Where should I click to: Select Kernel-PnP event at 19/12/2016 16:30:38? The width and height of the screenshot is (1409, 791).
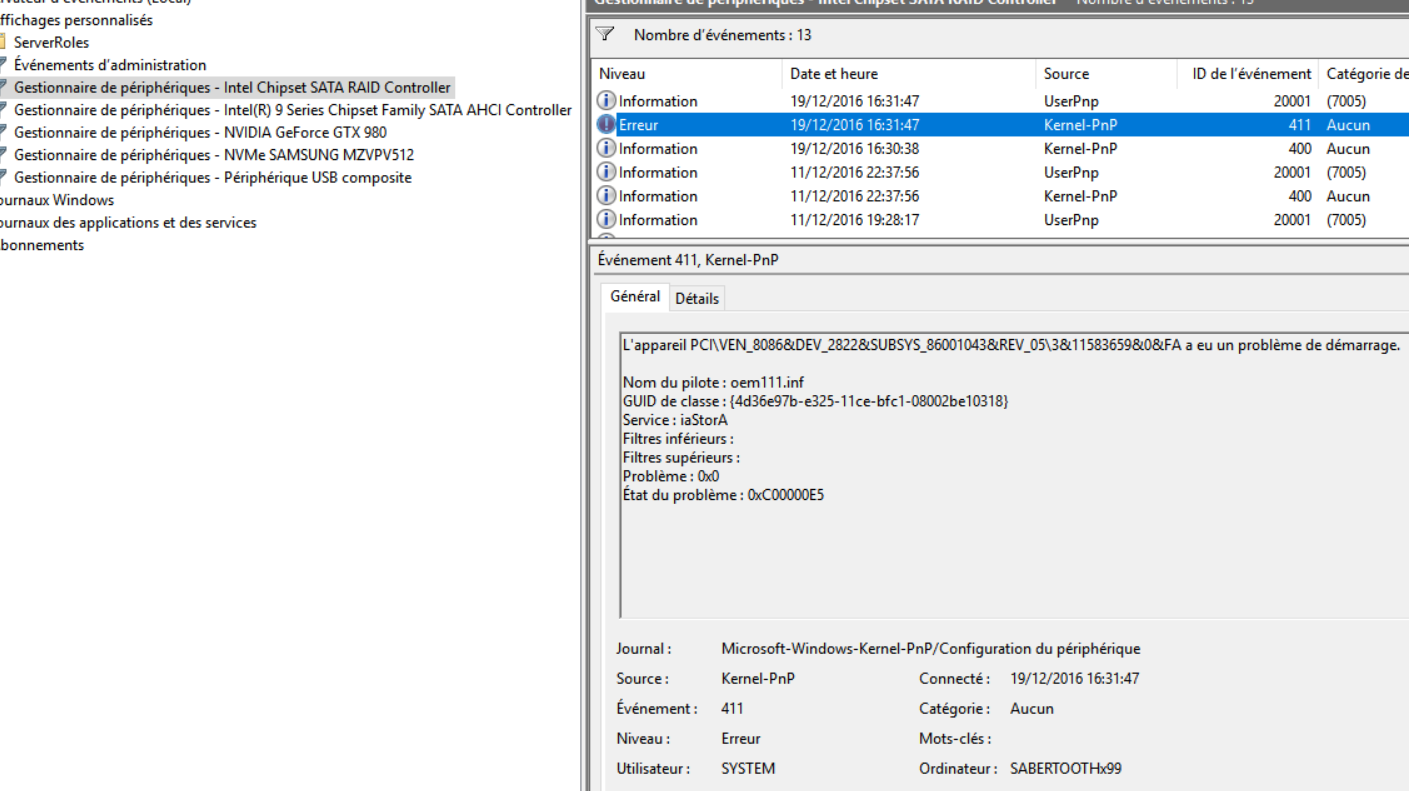(x=1001, y=148)
